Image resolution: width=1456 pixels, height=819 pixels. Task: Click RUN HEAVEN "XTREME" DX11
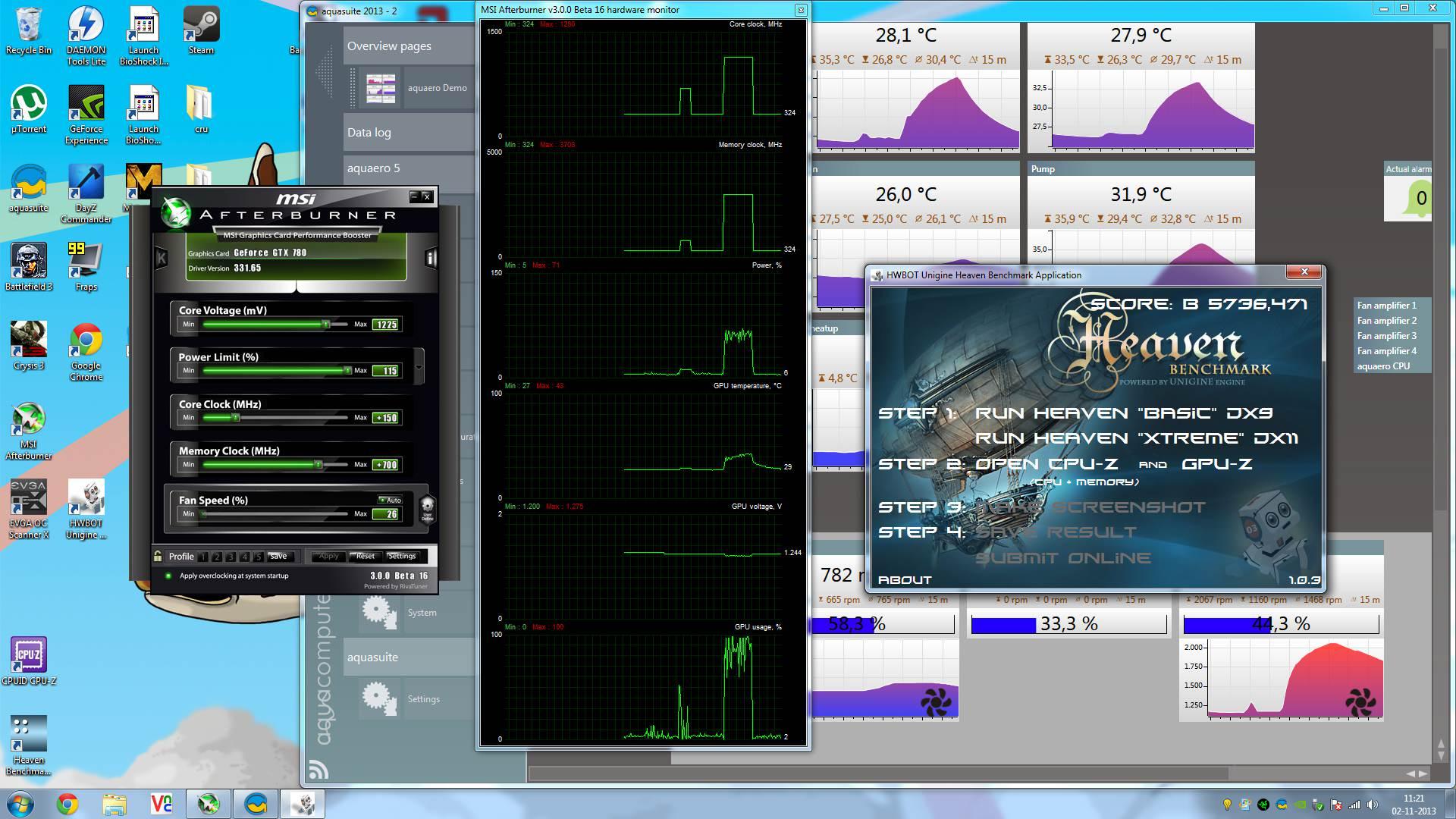pyautogui.click(x=1137, y=438)
